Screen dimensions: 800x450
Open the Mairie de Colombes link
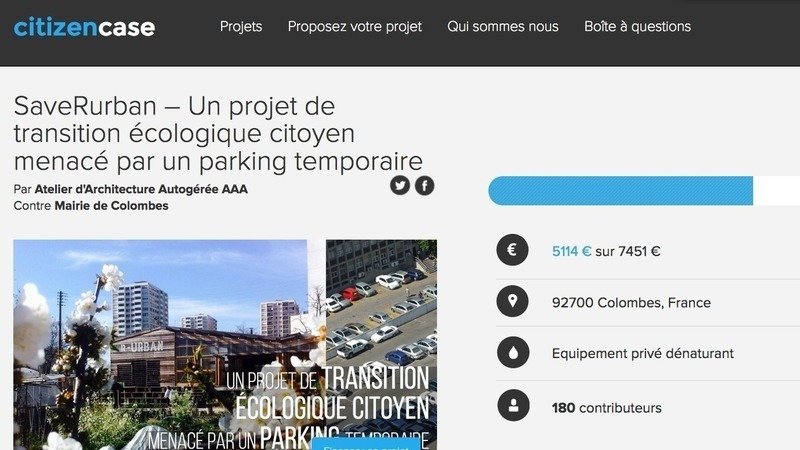pyautogui.click(x=111, y=206)
